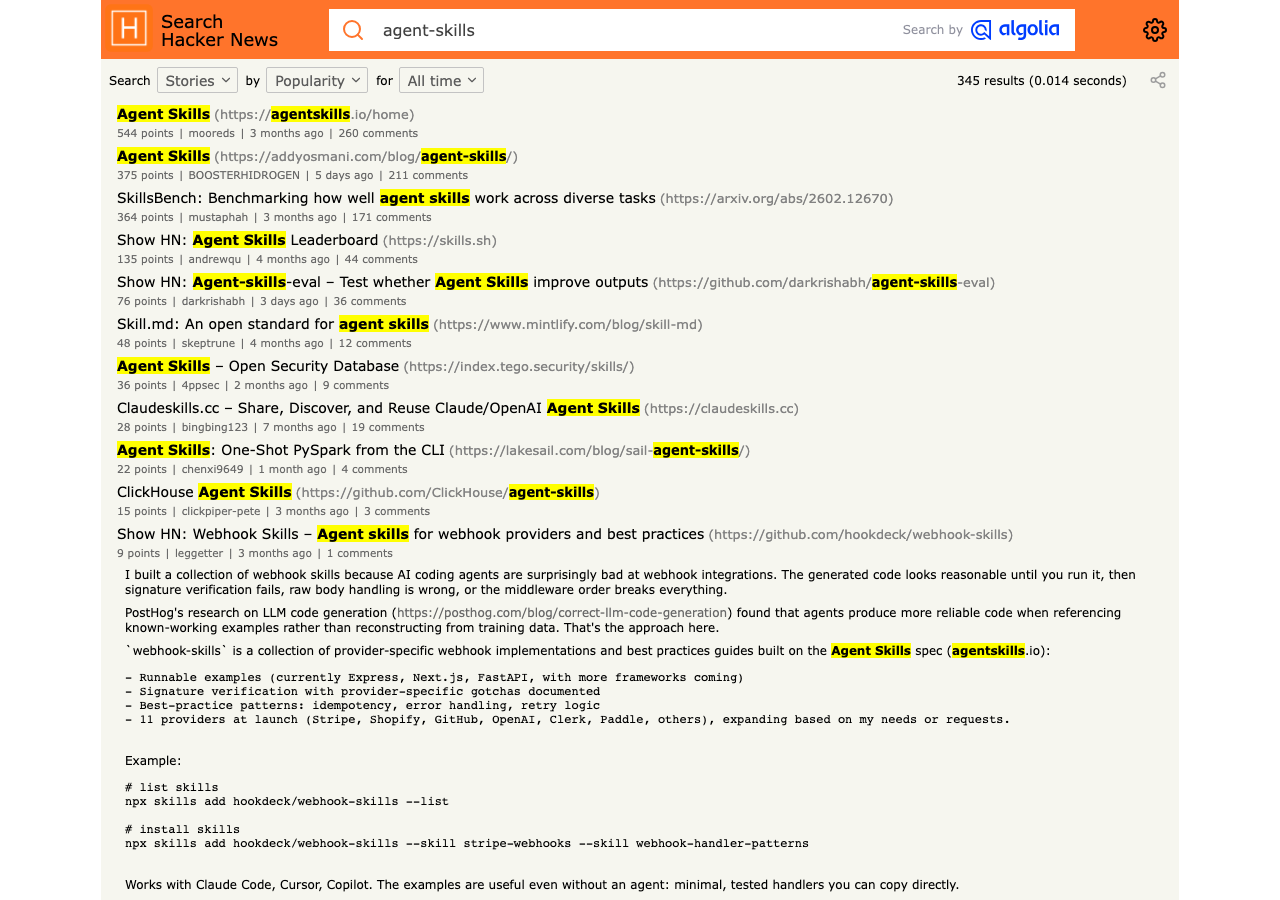
Task: Open hookdeck webhook-skills GitHub URL
Action: 861,535
